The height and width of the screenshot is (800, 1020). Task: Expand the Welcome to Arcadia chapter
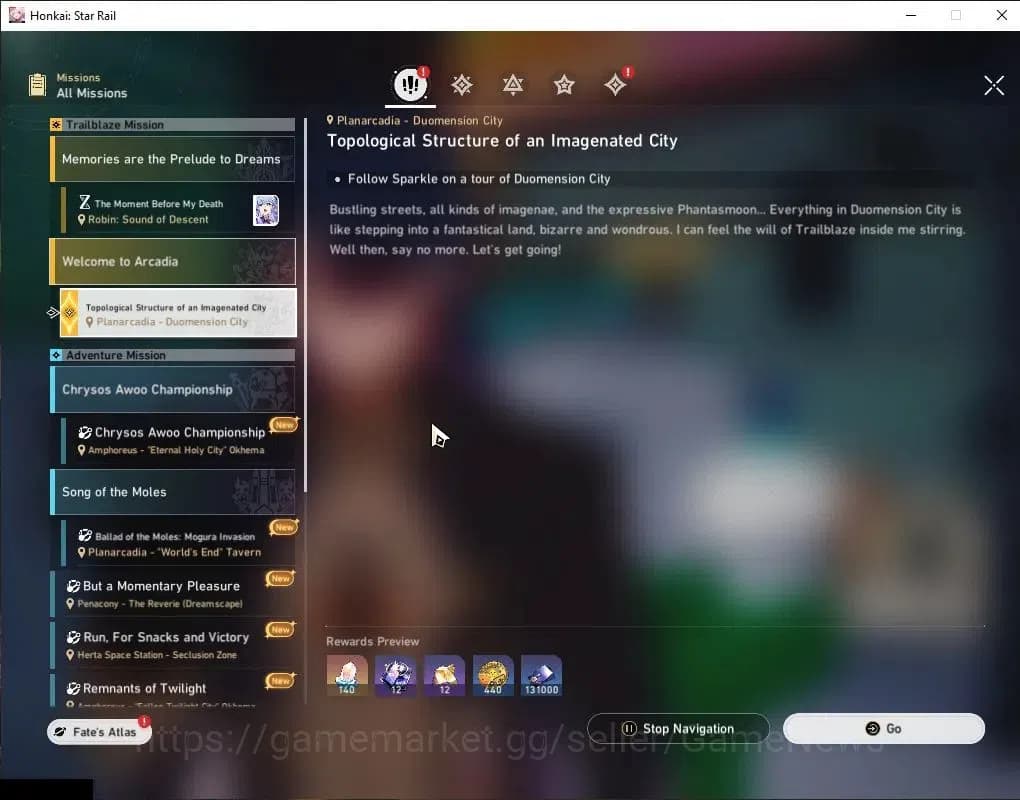coord(172,261)
